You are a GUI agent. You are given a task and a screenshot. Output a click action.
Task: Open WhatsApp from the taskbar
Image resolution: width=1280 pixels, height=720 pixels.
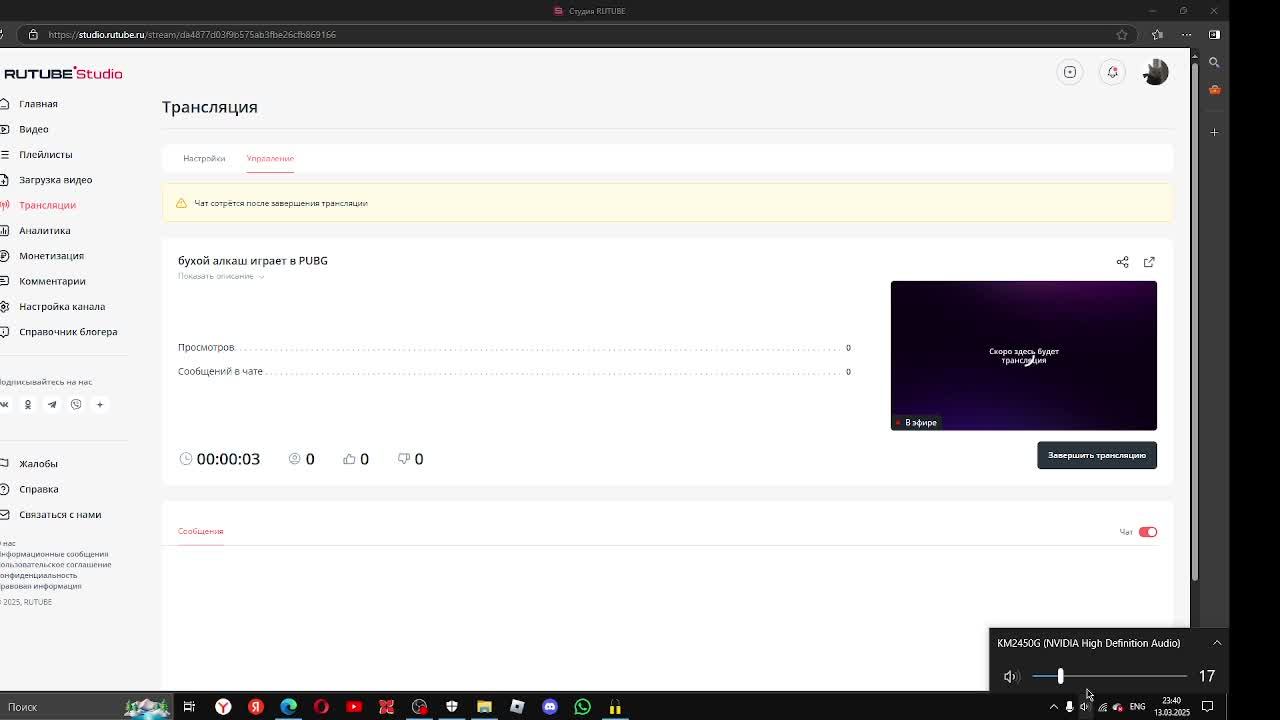click(582, 707)
